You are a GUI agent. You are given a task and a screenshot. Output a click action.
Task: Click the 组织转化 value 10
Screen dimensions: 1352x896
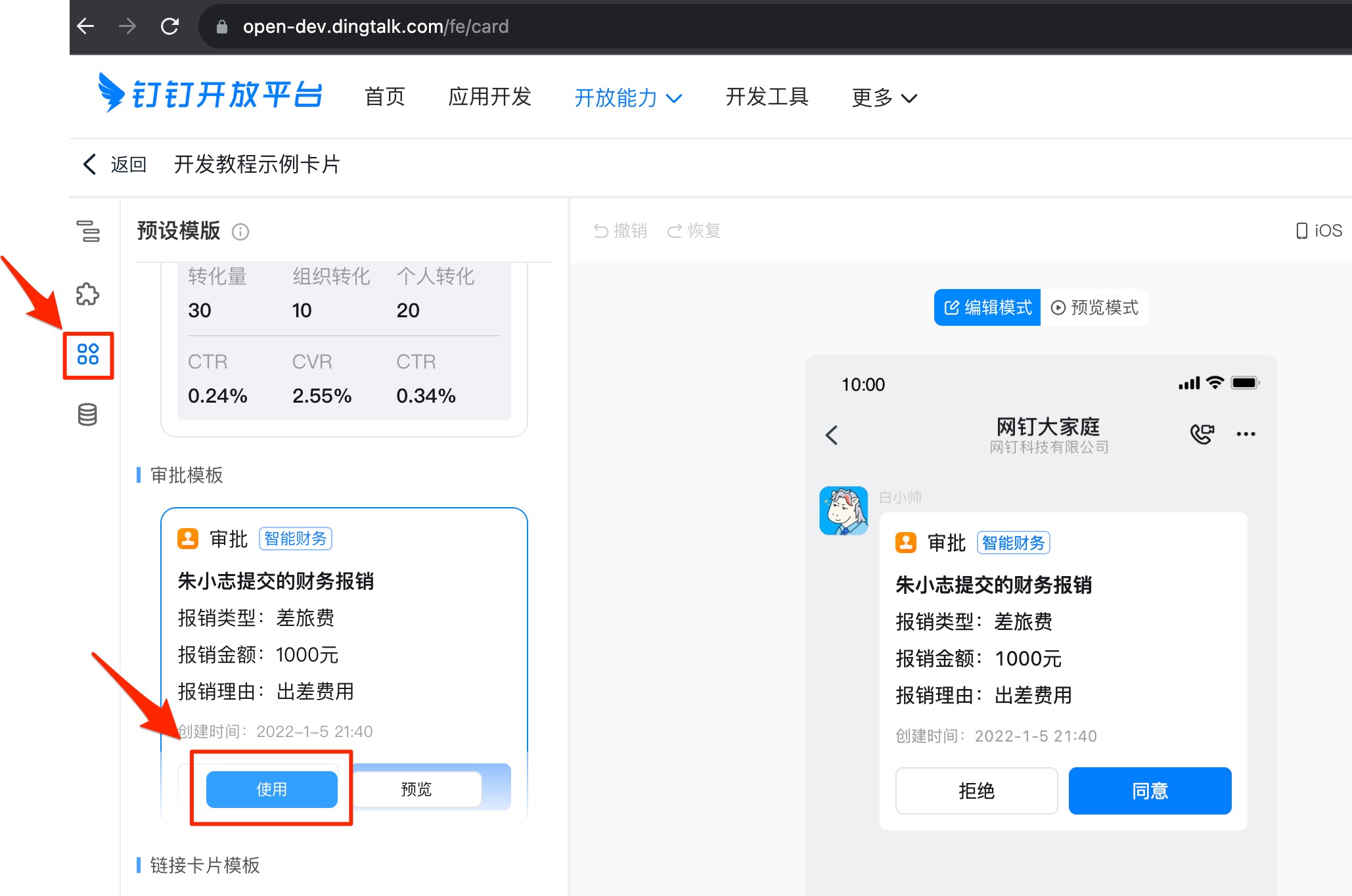coord(302,310)
